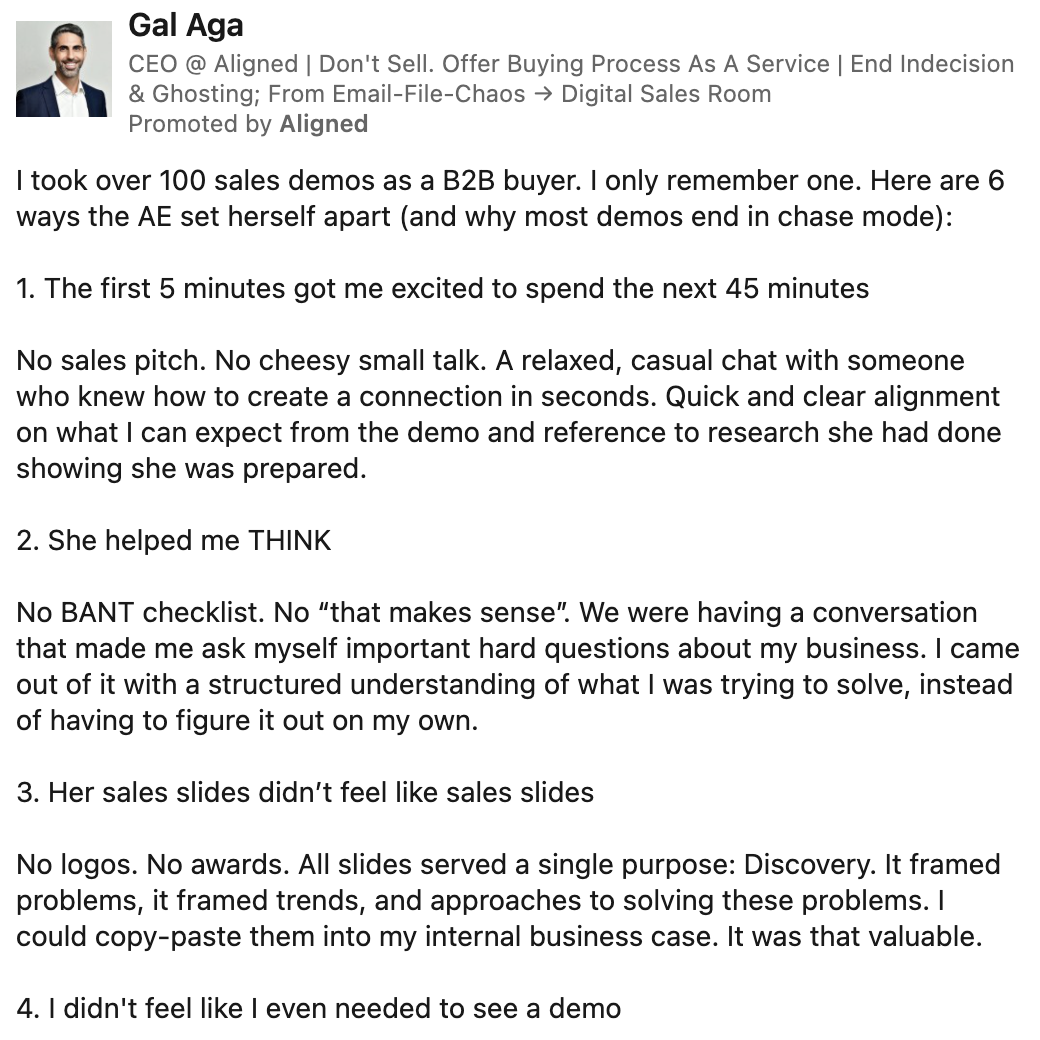Click Gal Aga's profile photo
The height and width of the screenshot is (1040, 1040).
64,69
